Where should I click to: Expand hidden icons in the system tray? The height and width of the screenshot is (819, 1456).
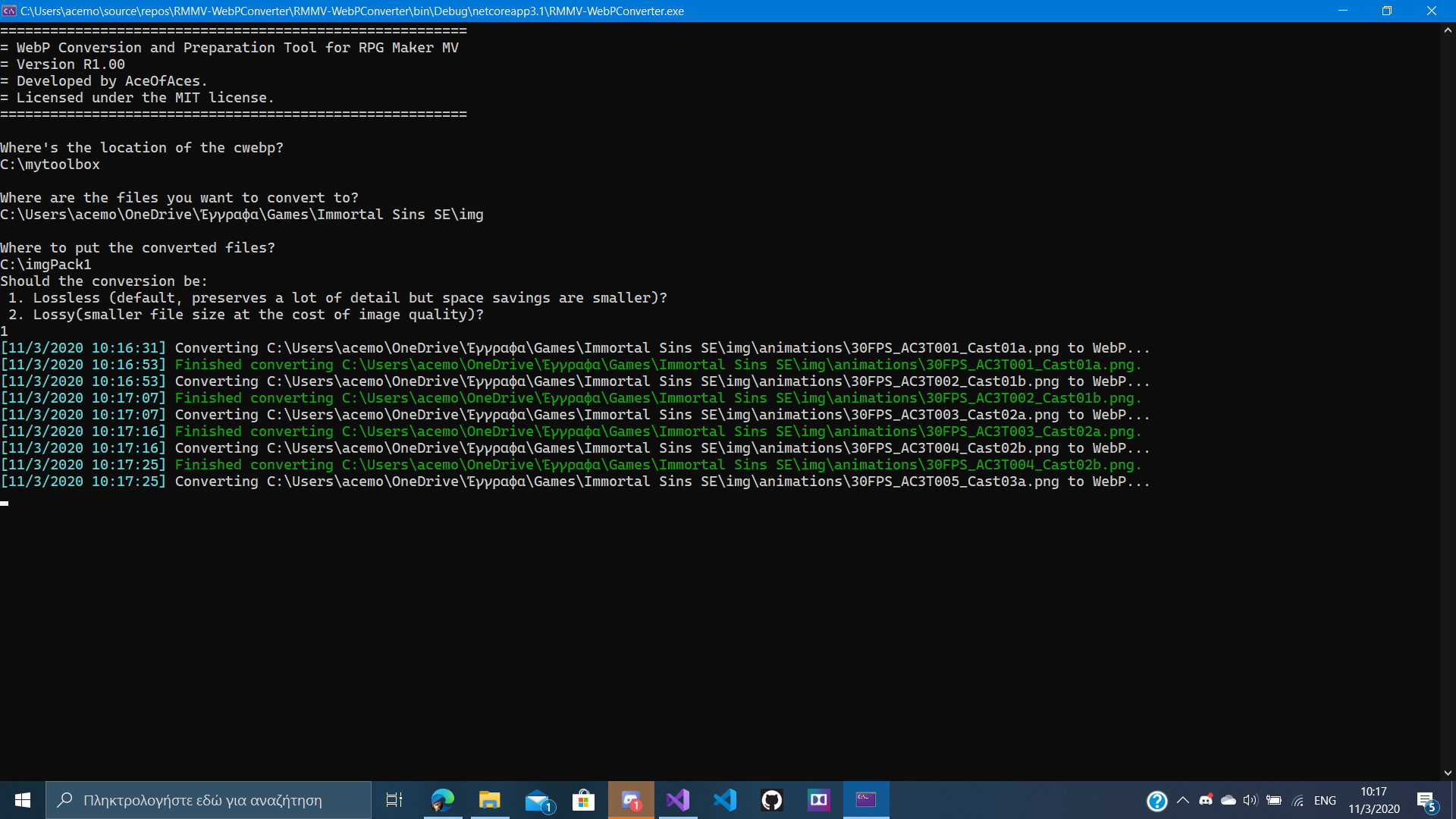coord(1183,801)
